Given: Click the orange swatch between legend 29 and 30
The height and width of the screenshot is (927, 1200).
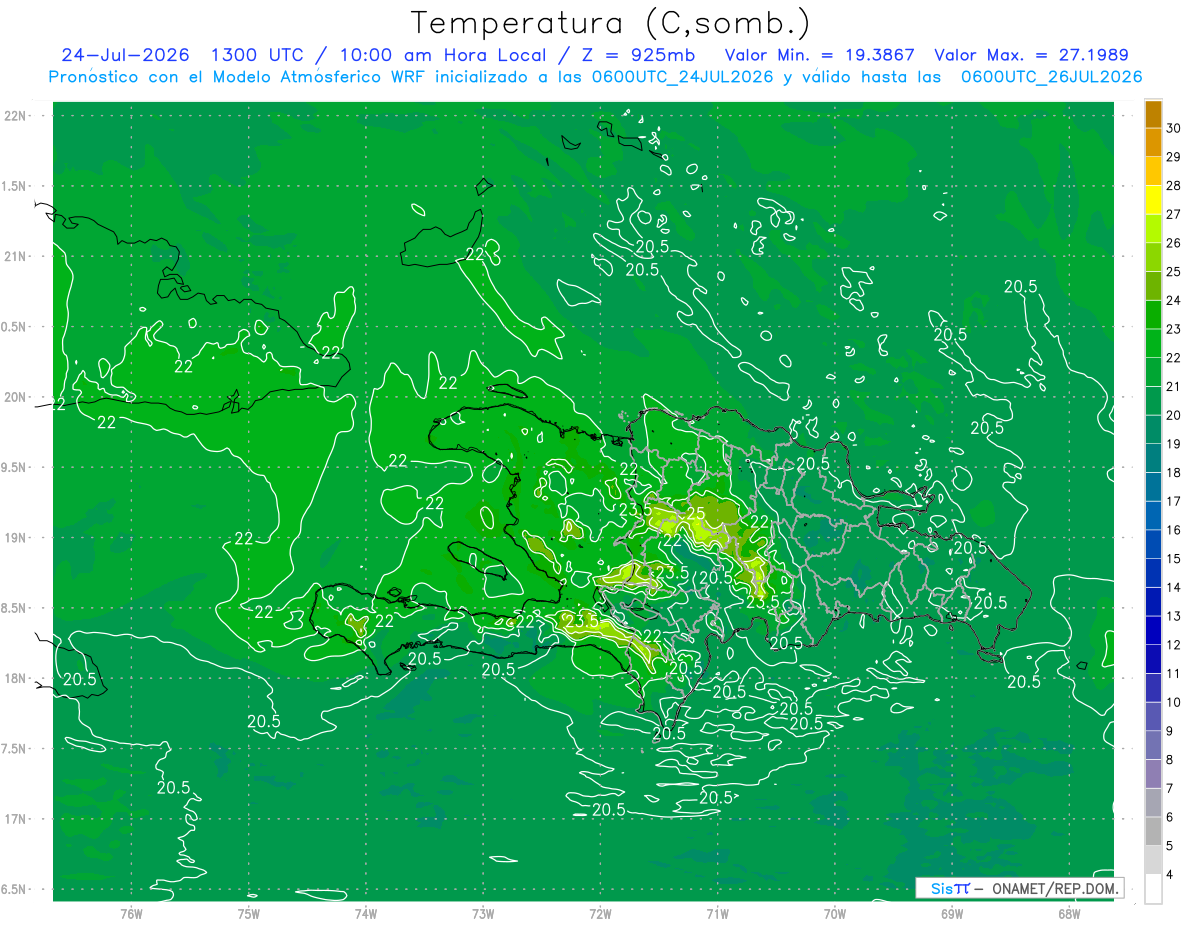Looking at the screenshot, I should (x=1154, y=143).
